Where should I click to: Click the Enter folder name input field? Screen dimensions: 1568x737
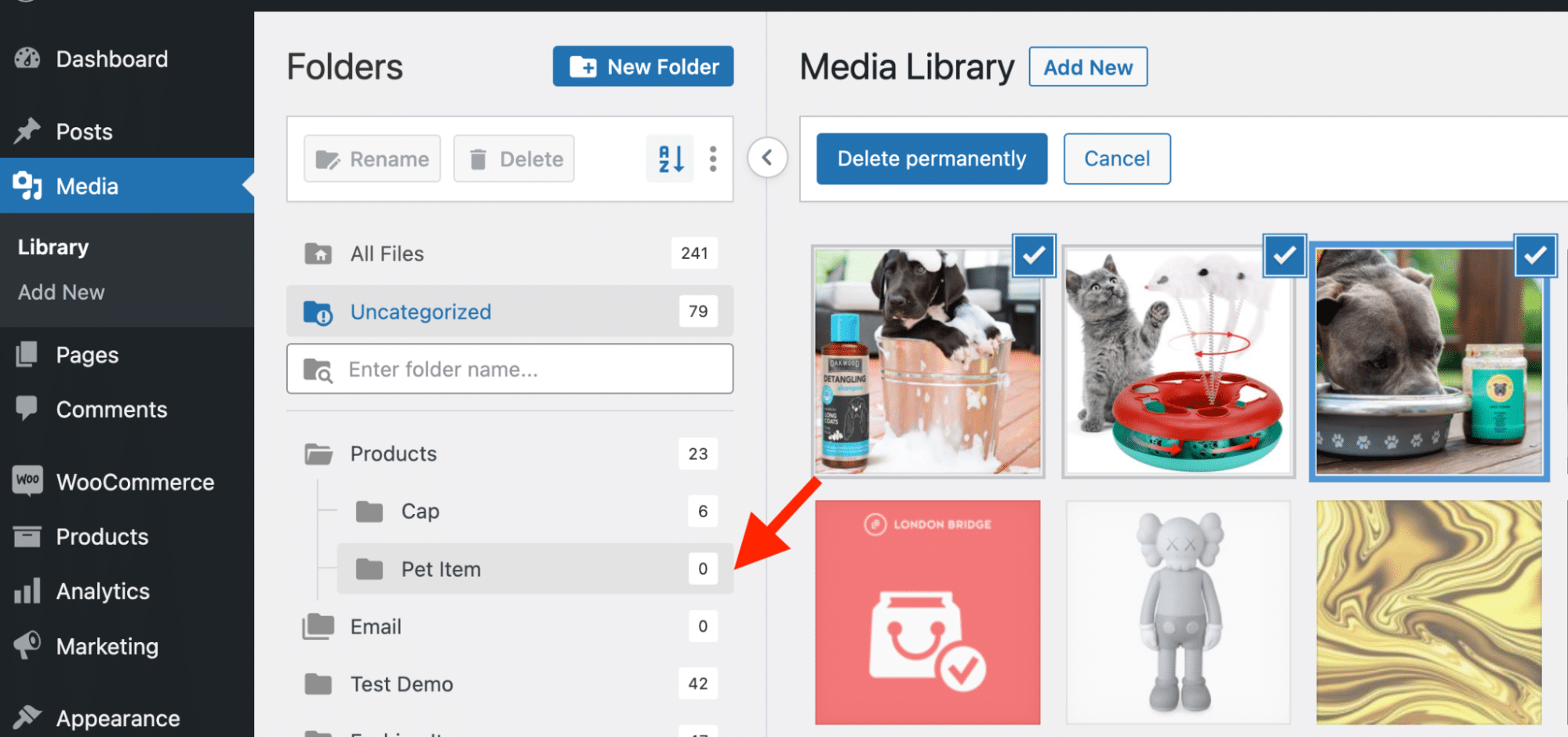(x=510, y=369)
